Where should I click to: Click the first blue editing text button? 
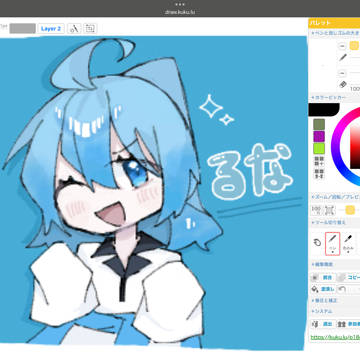coord(327,277)
